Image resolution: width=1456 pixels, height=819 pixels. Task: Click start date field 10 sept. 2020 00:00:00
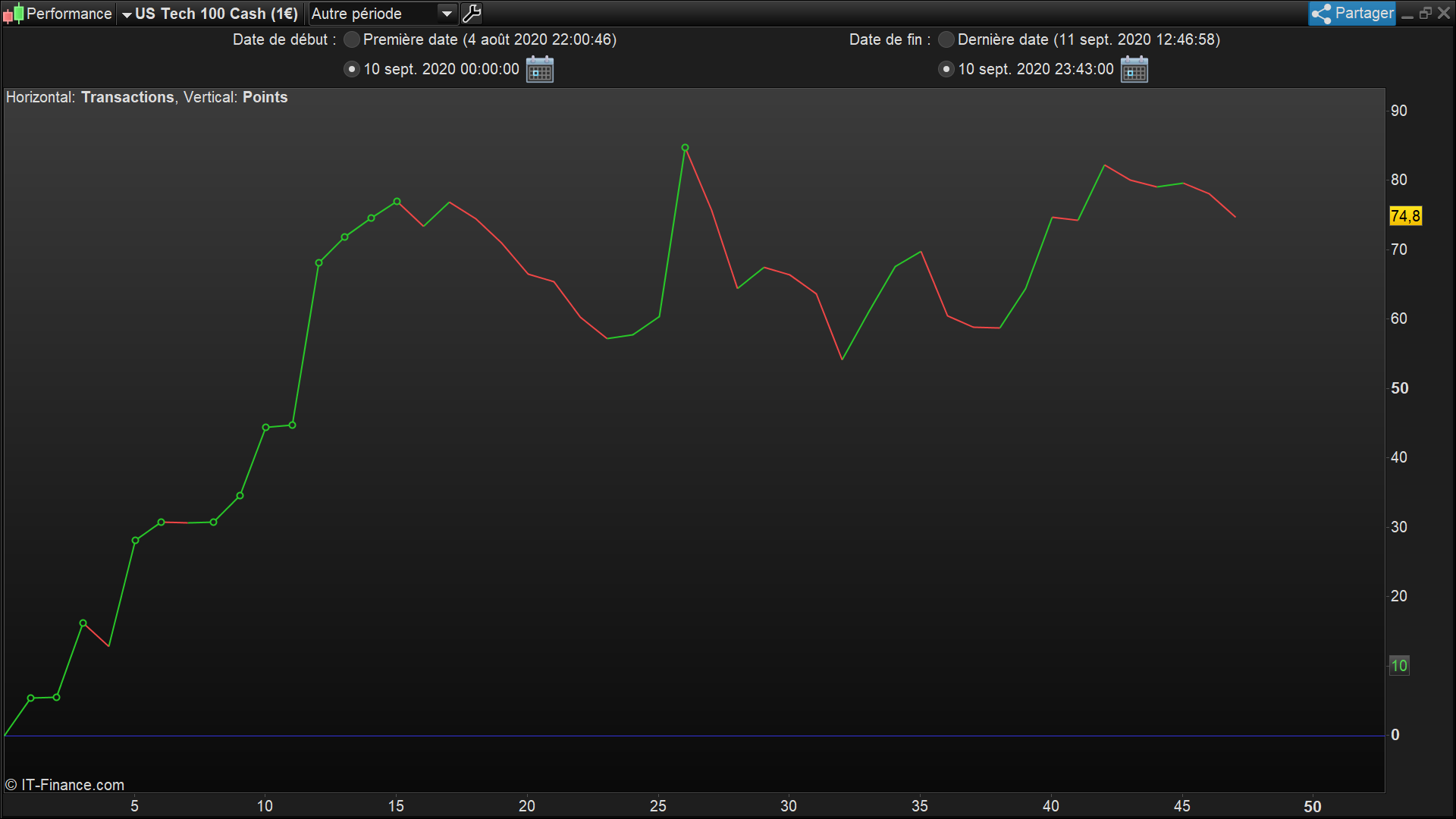441,69
